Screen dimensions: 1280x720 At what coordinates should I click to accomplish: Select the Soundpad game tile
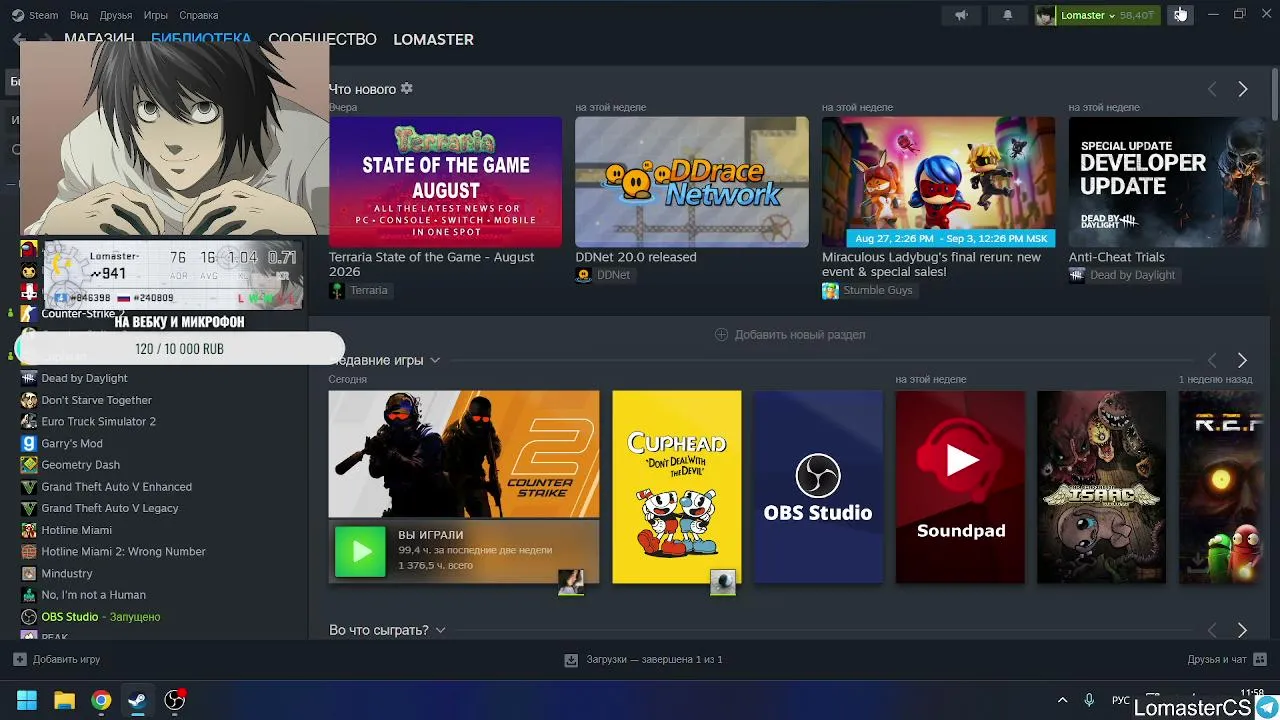coord(960,487)
